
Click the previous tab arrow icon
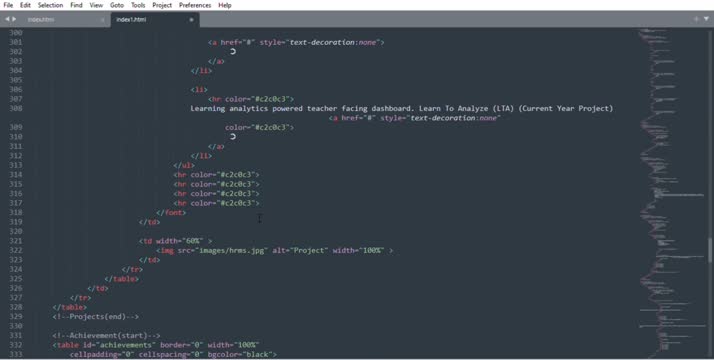click(7, 19)
